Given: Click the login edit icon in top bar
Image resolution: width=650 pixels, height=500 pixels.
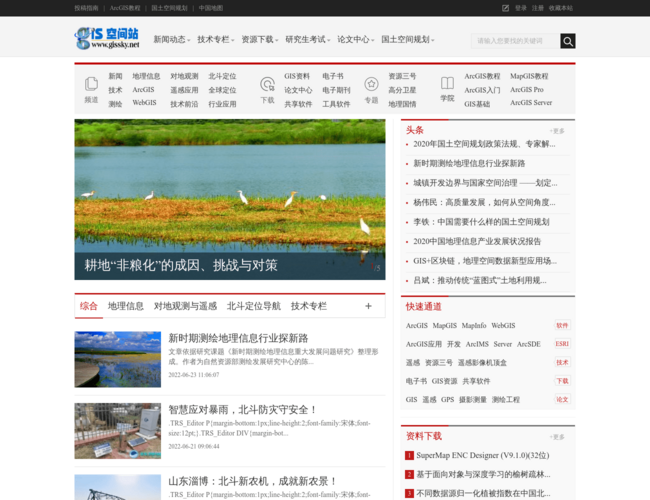Looking at the screenshot, I should [x=505, y=8].
